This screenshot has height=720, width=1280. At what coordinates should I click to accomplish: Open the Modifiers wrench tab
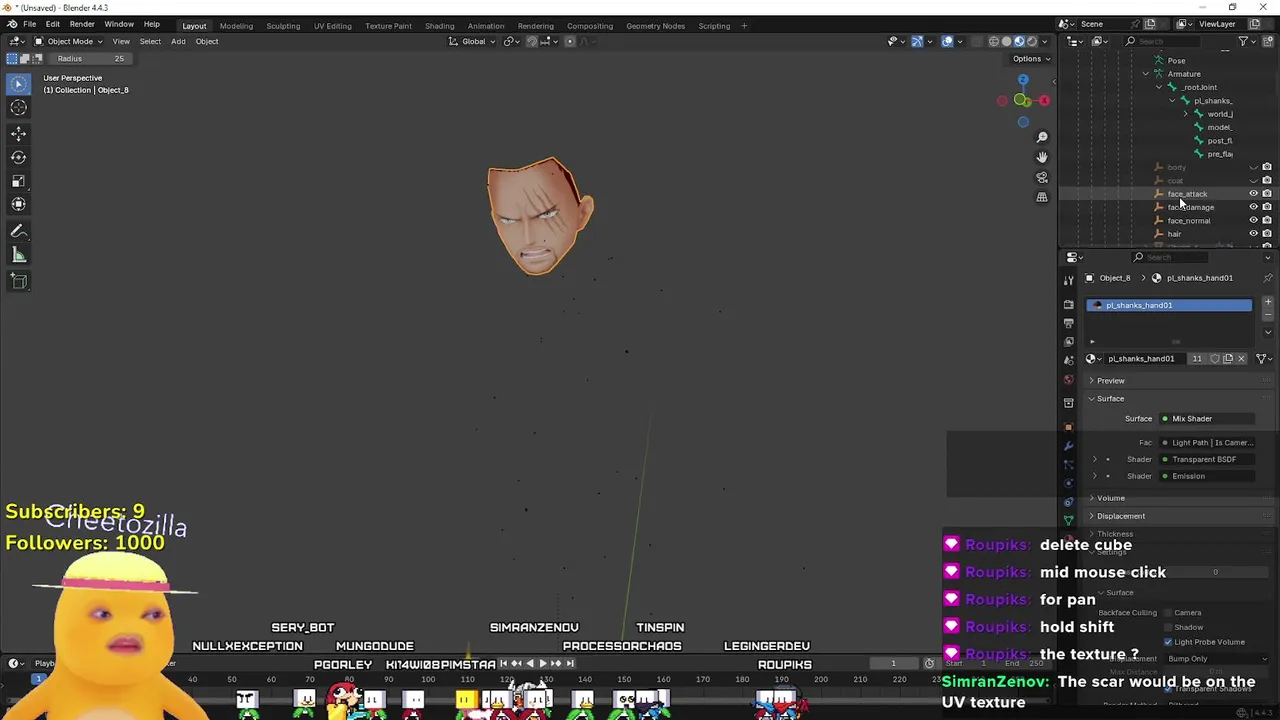[x=1068, y=446]
